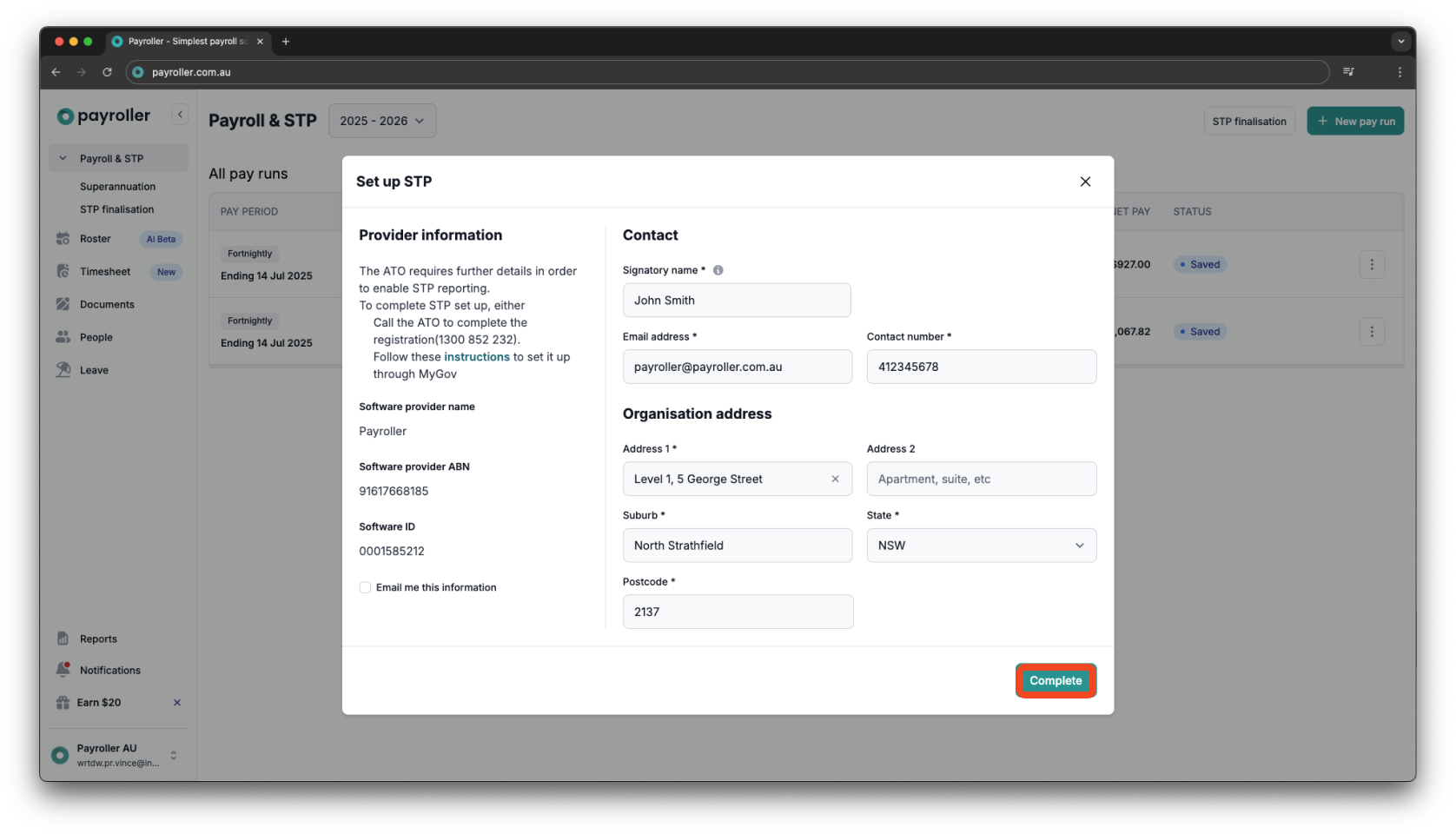1456x834 pixels.
Task: Close the Payroller browser tab
Action: pos(260,42)
